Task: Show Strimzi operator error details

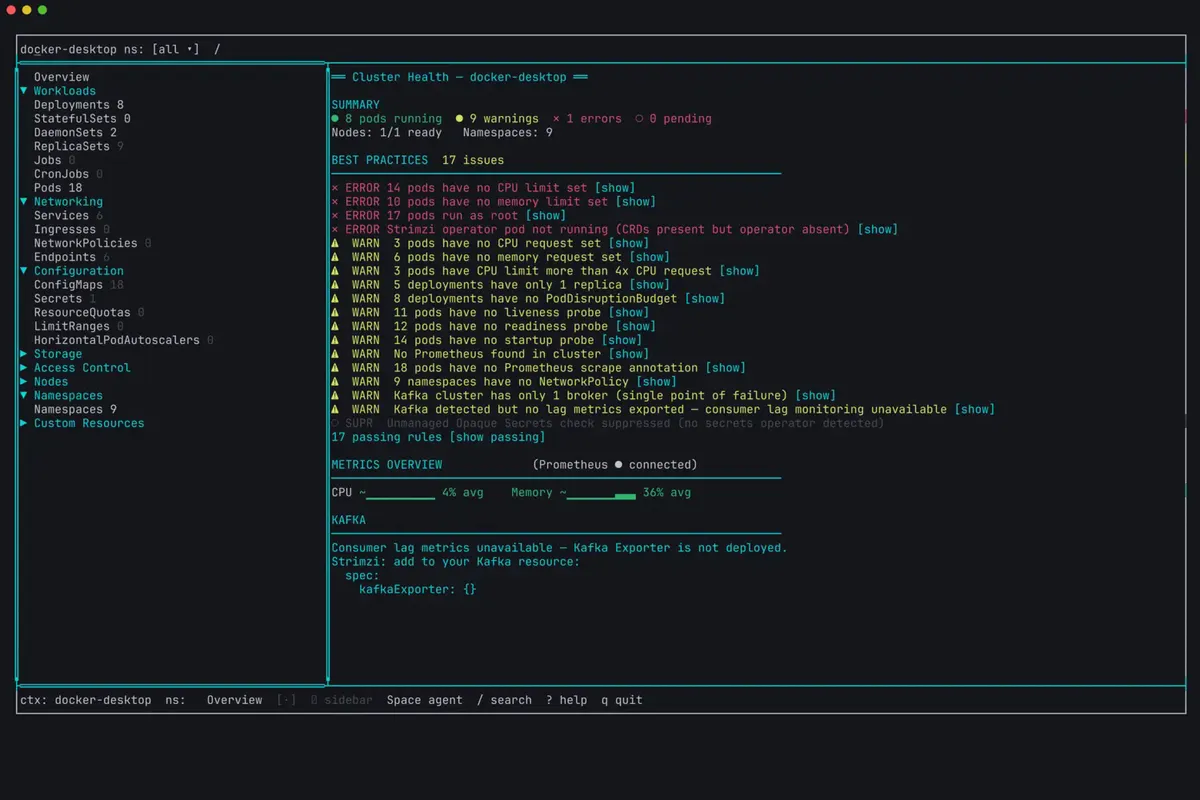Action: click(x=878, y=230)
